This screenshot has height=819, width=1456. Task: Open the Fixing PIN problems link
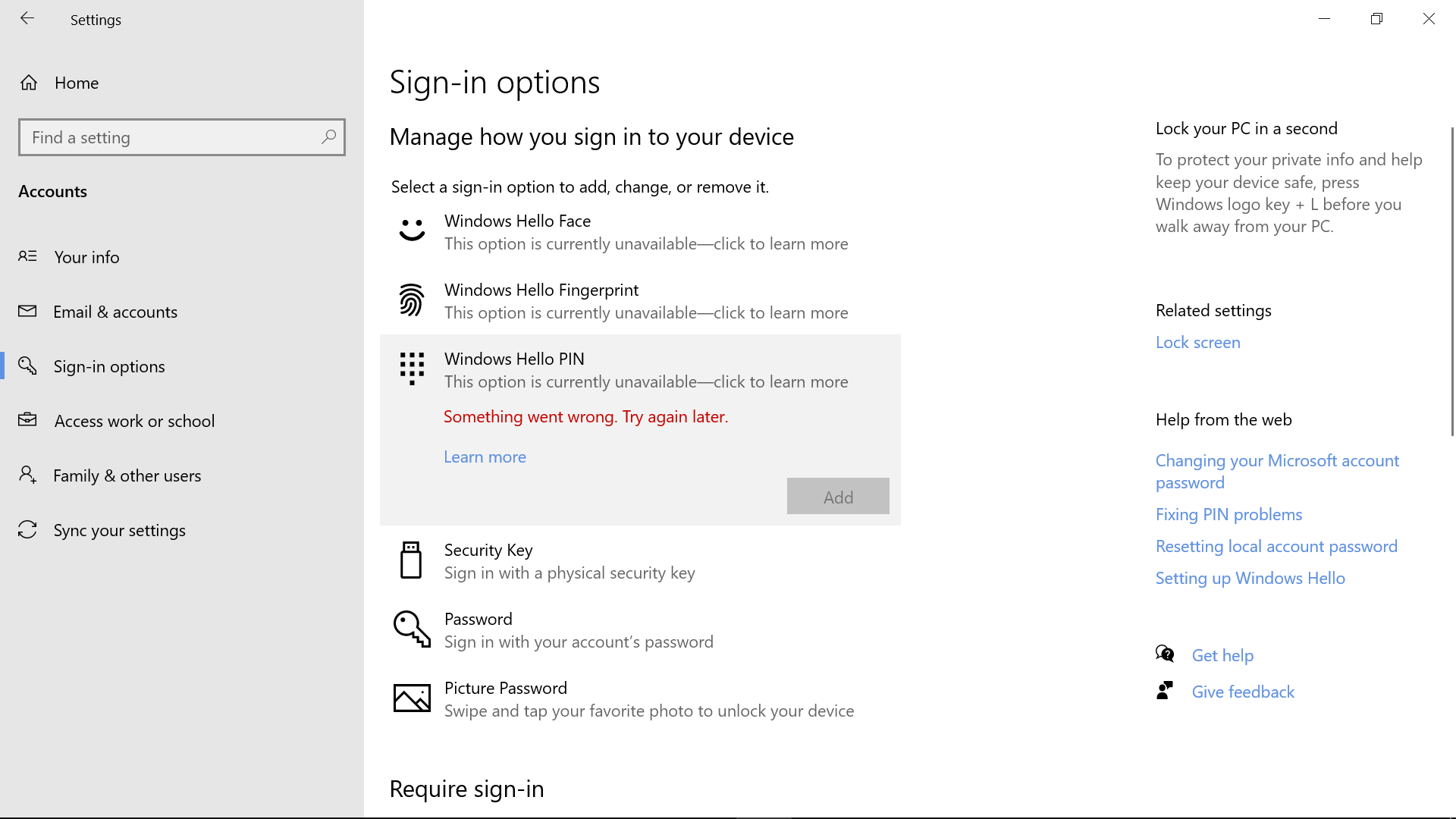pyautogui.click(x=1228, y=514)
